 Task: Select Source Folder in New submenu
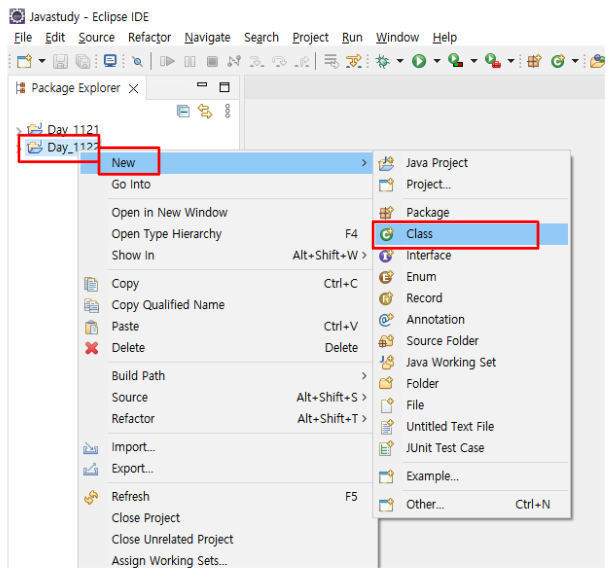coord(472,341)
